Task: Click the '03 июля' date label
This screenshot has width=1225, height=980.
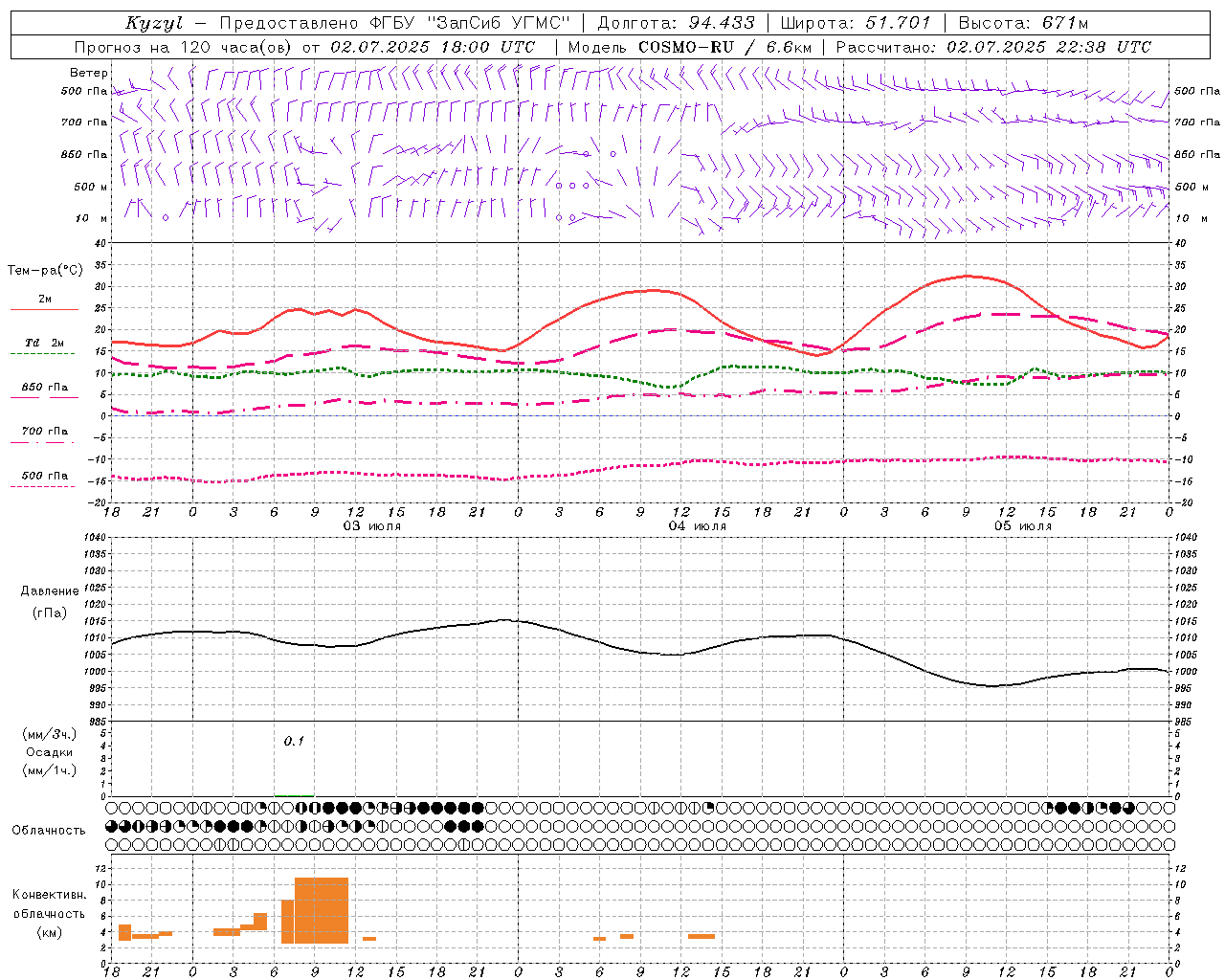Action: pyautogui.click(x=372, y=526)
